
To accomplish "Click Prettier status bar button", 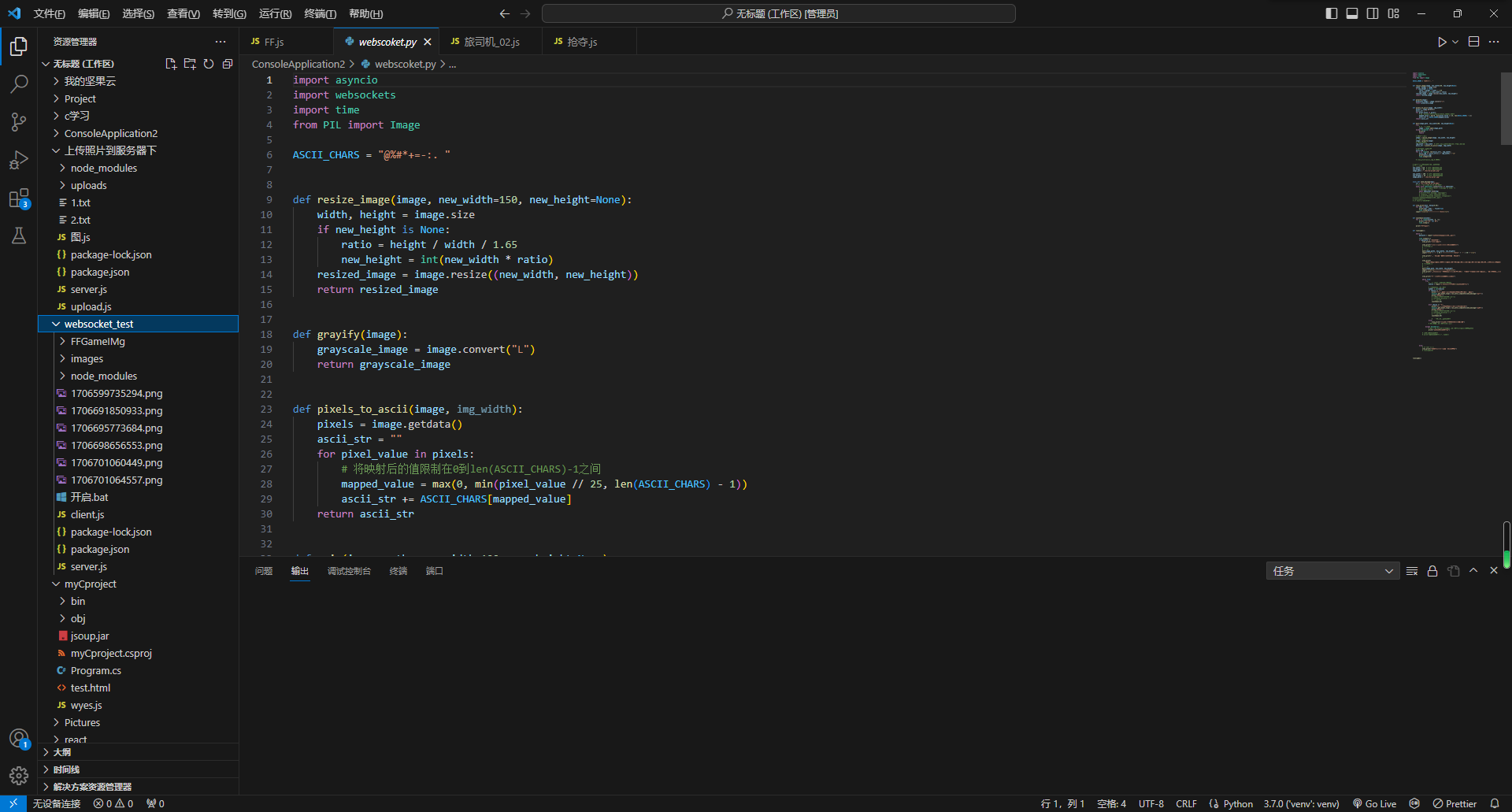I will [1455, 803].
